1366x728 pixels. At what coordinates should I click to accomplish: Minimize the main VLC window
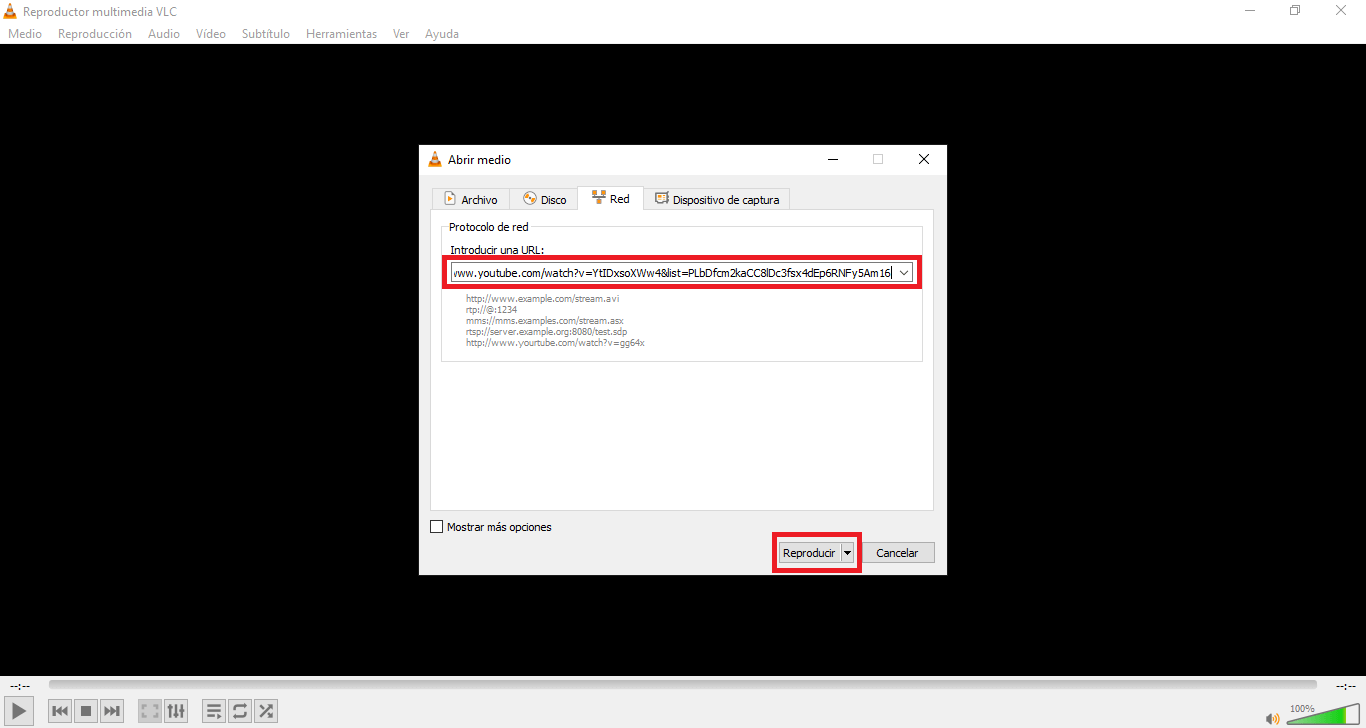1250,10
